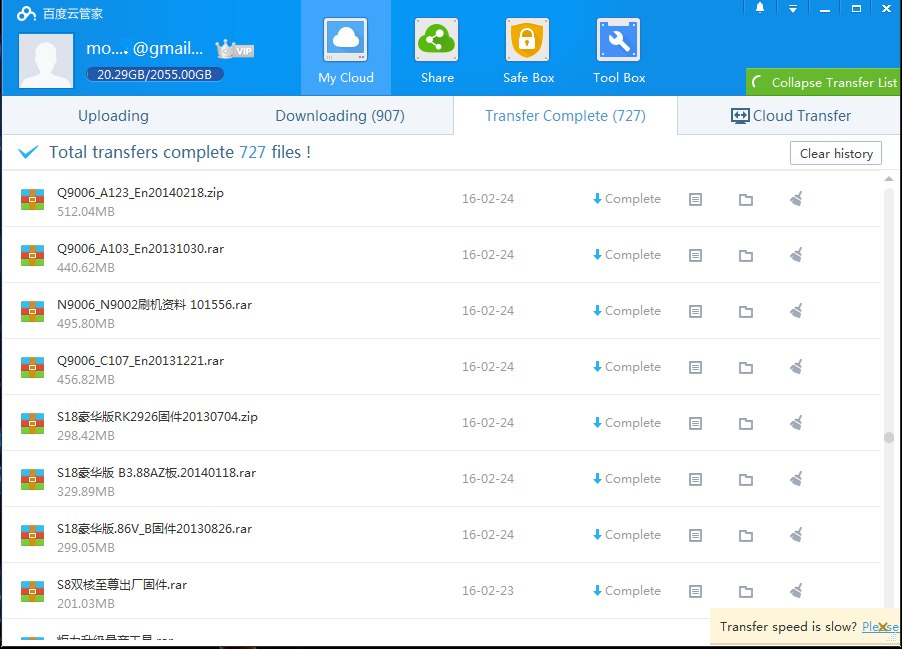Open file details for Q9006_A123_En20140218.zip
The width and height of the screenshot is (902, 649).
[x=695, y=200]
